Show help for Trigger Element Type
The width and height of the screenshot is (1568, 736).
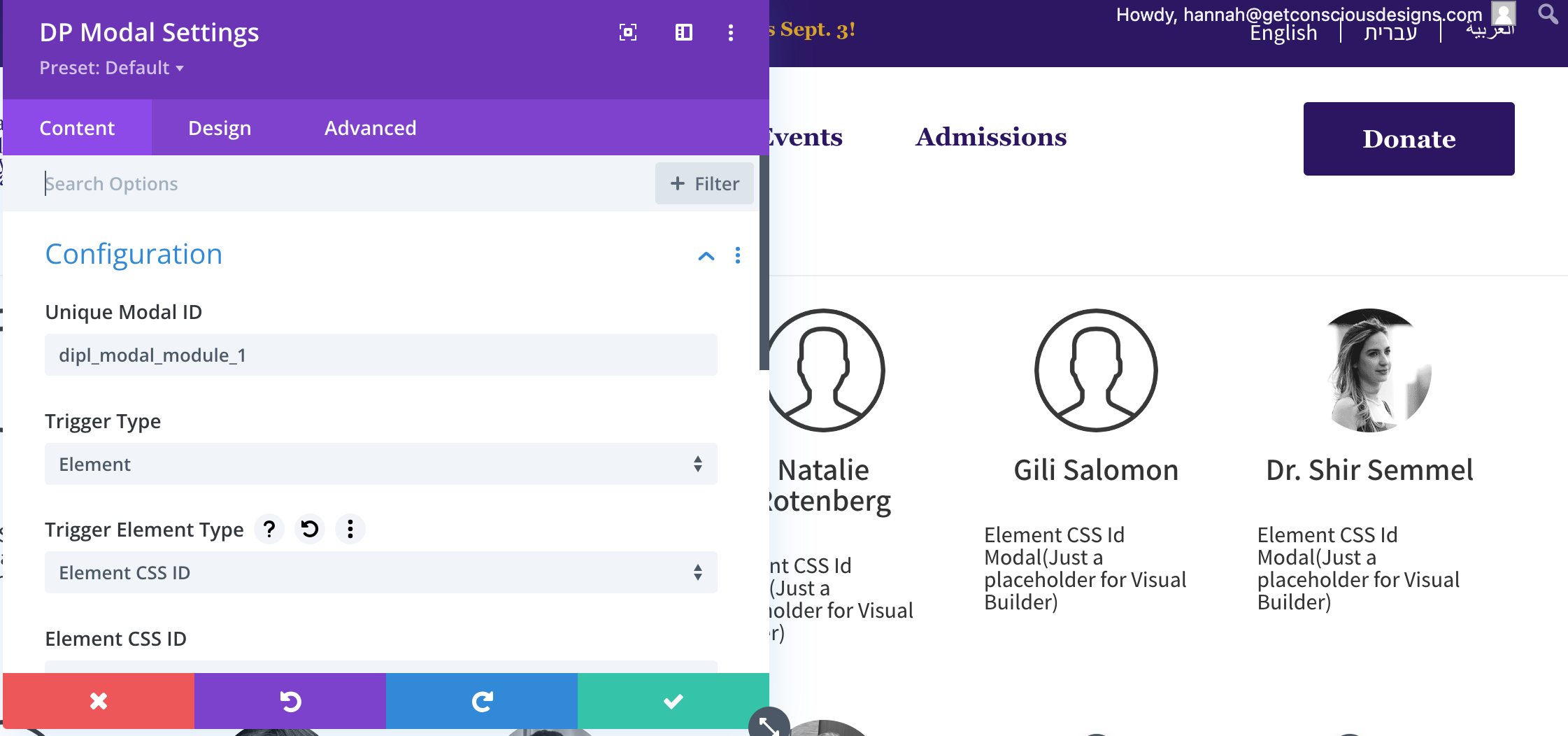pos(269,529)
